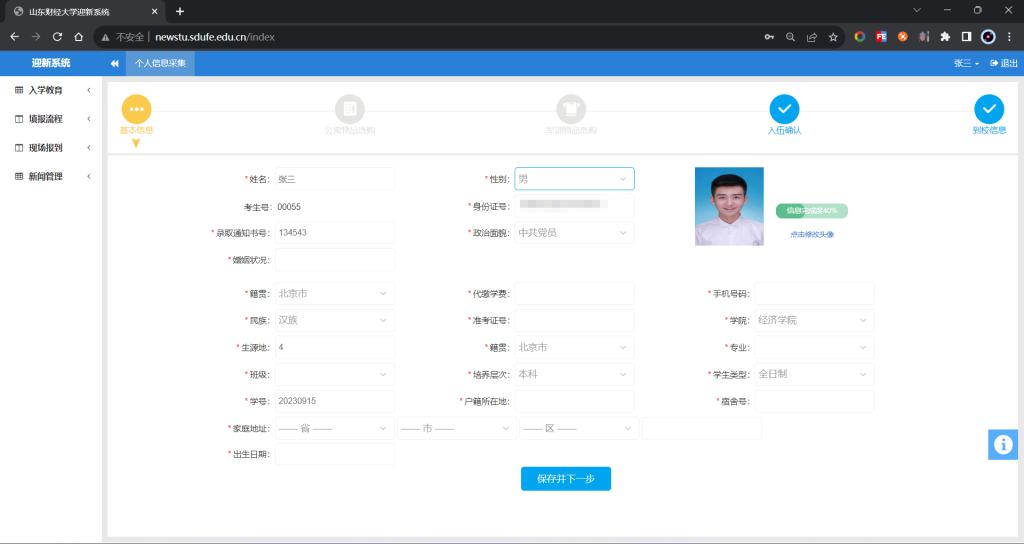Collapse the sidebar with double-arrow icon
This screenshot has height=544, width=1024.
115,63
